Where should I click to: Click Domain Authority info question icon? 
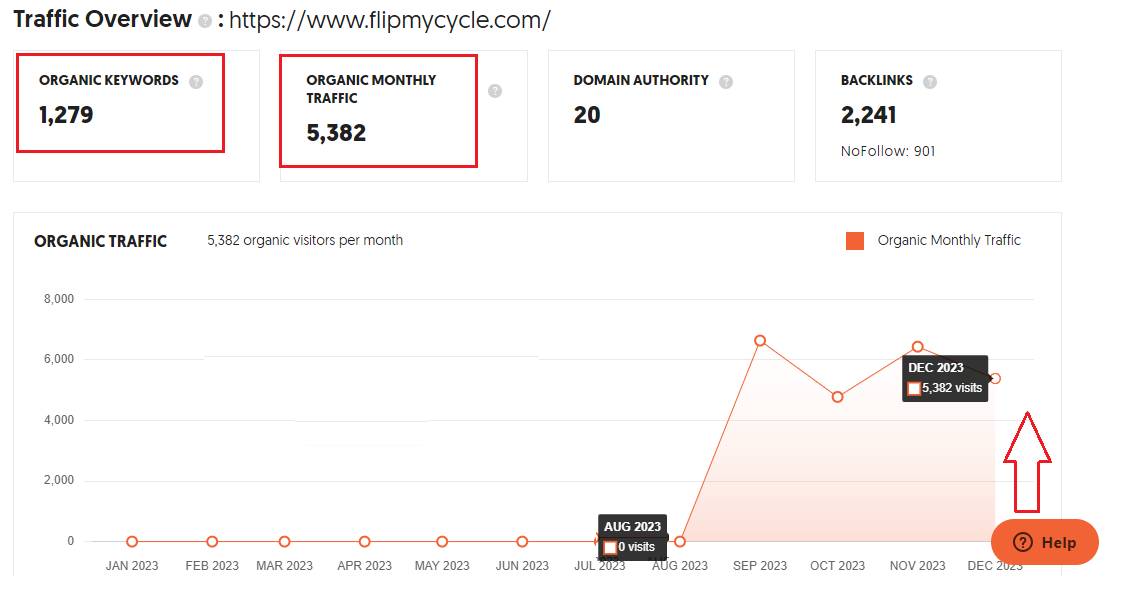tap(726, 82)
